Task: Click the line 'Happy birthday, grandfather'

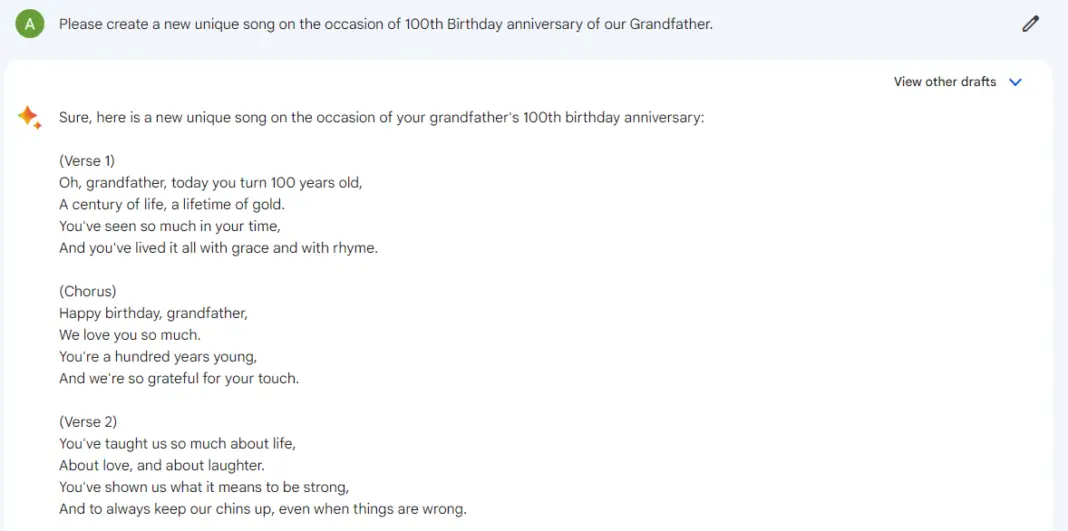Action: tap(153, 313)
